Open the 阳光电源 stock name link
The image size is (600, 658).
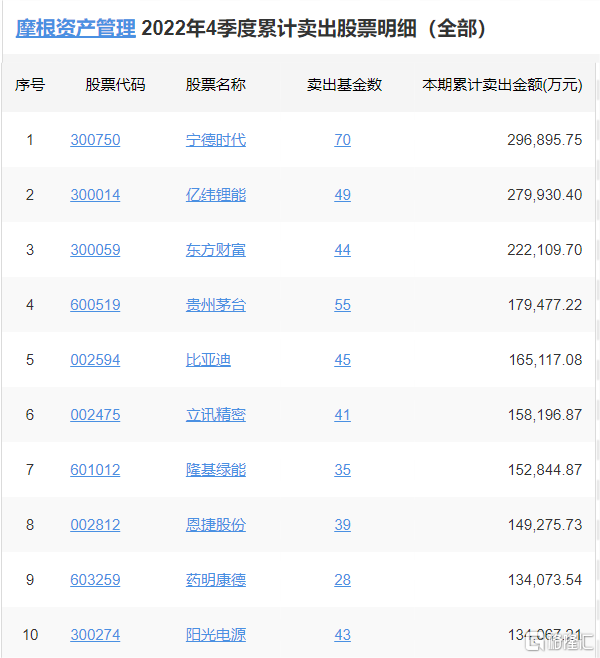coord(216,634)
